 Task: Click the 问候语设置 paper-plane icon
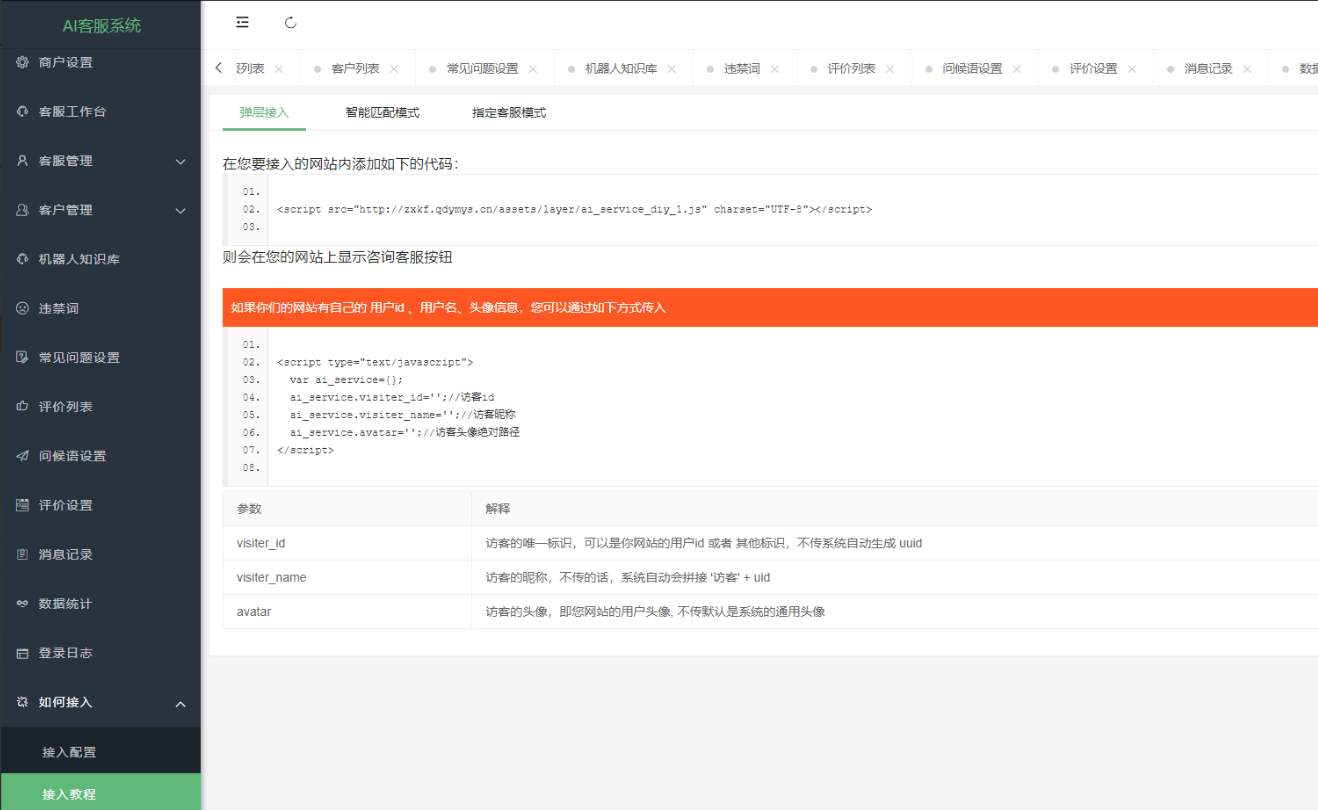tap(22, 456)
